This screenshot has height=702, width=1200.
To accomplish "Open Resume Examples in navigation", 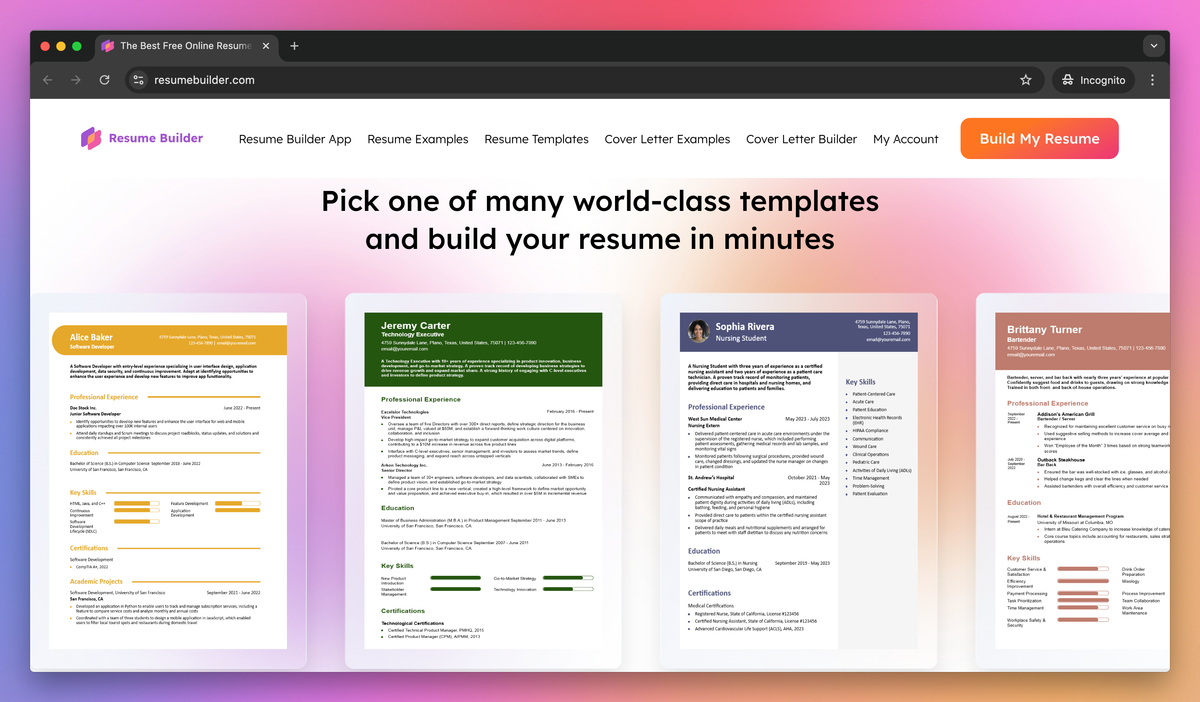I will [418, 139].
